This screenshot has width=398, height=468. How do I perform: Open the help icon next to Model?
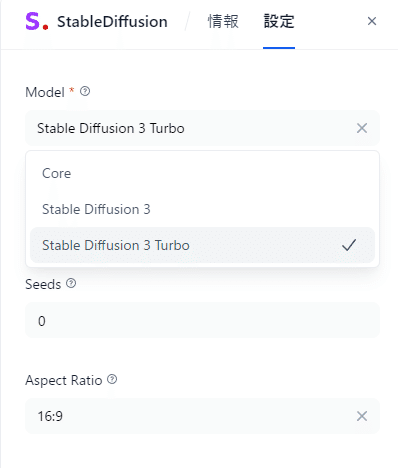tap(85, 91)
